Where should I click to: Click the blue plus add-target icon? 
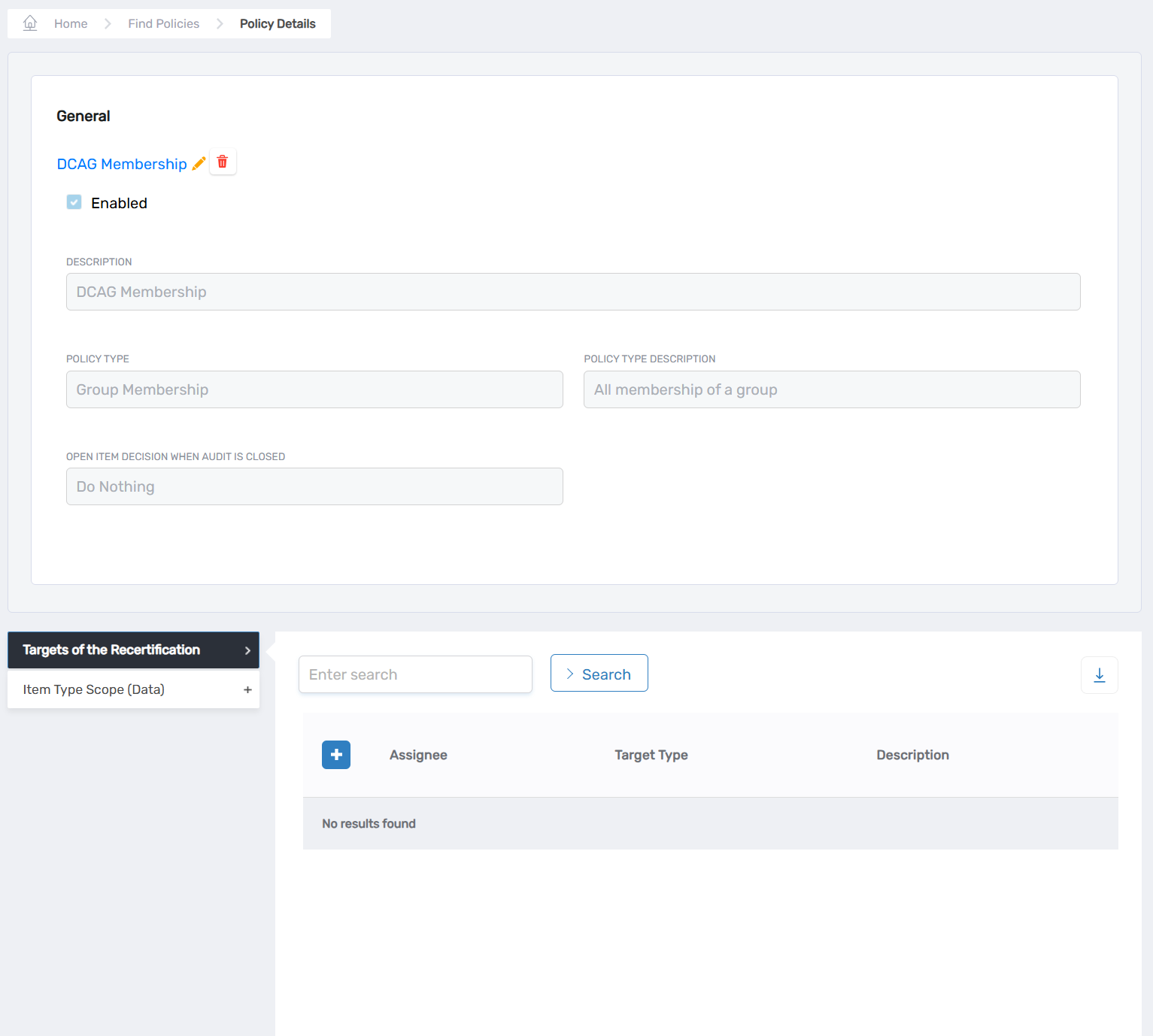click(x=336, y=755)
